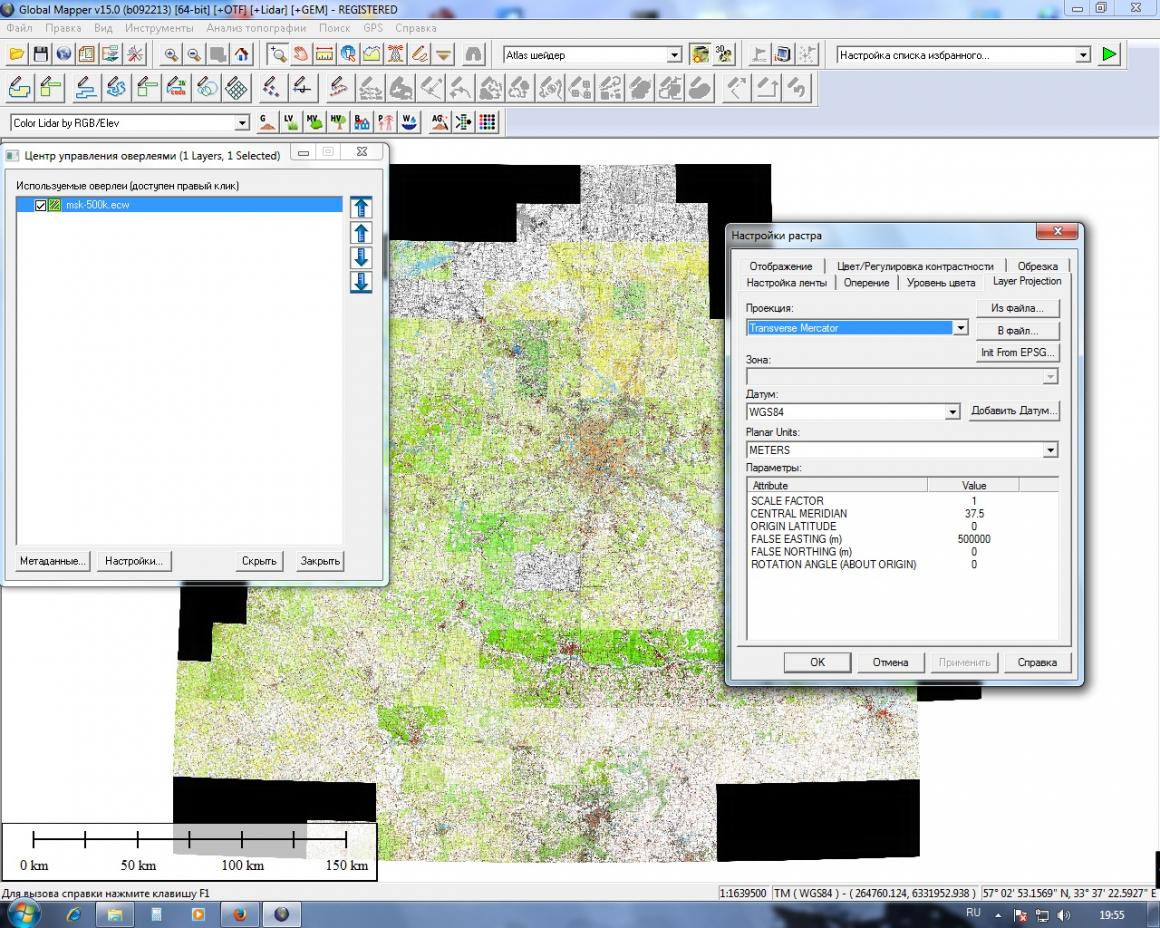Click the Метаданные button
This screenshot has width=1160, height=928.
tap(53, 561)
